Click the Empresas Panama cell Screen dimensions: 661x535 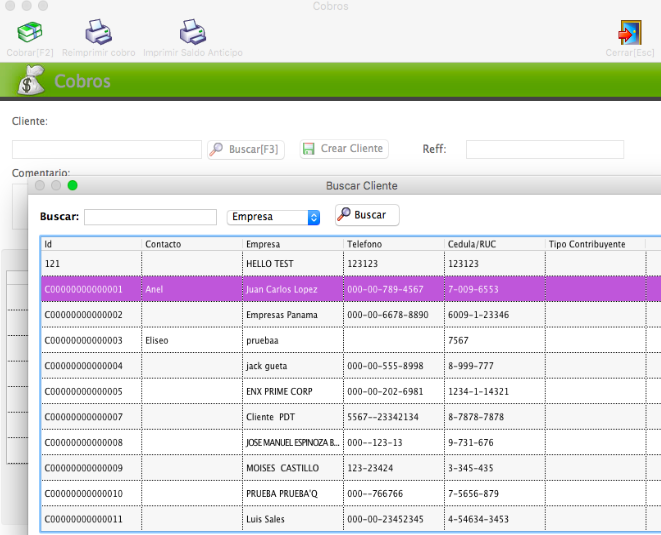[293, 315]
